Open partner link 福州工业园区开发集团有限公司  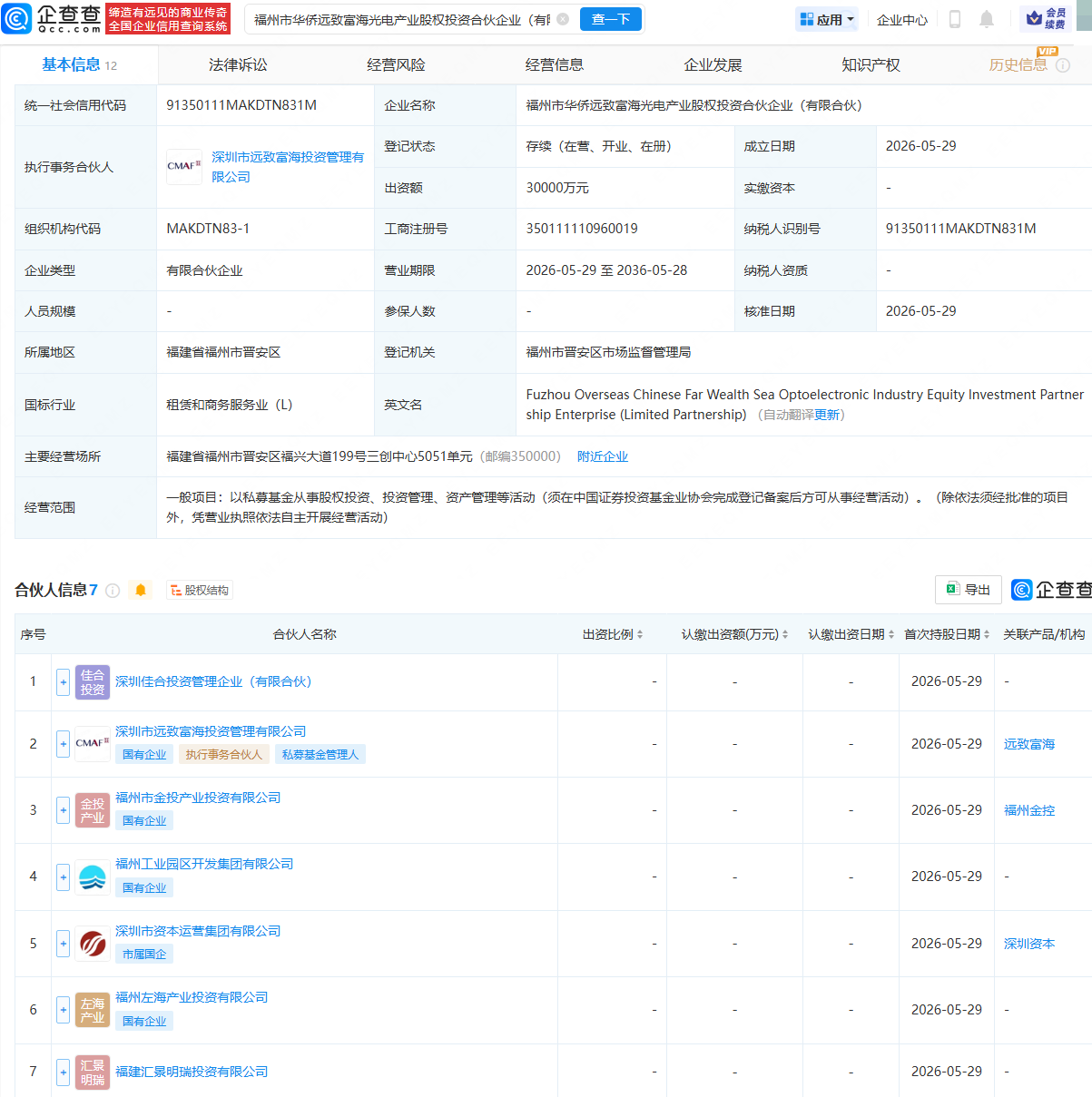(x=204, y=864)
